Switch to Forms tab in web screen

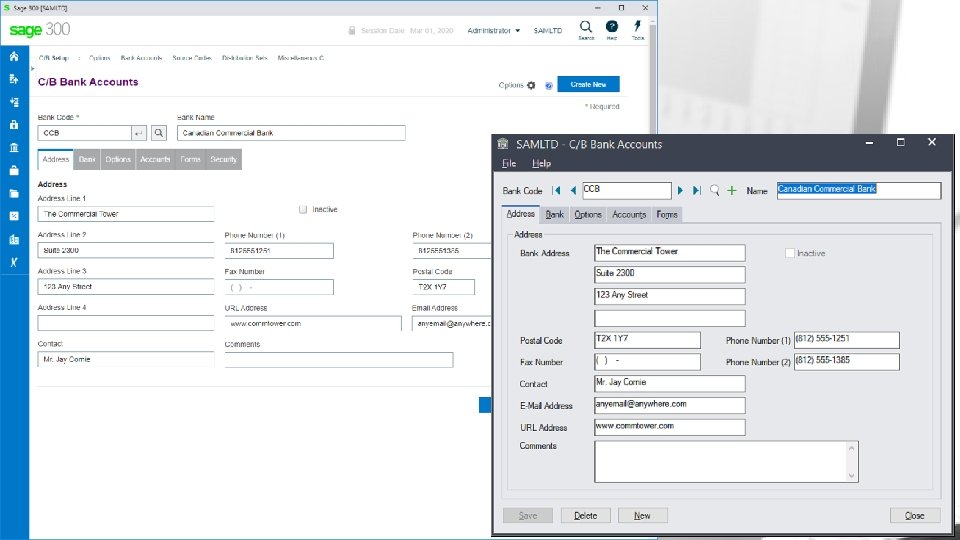point(190,159)
